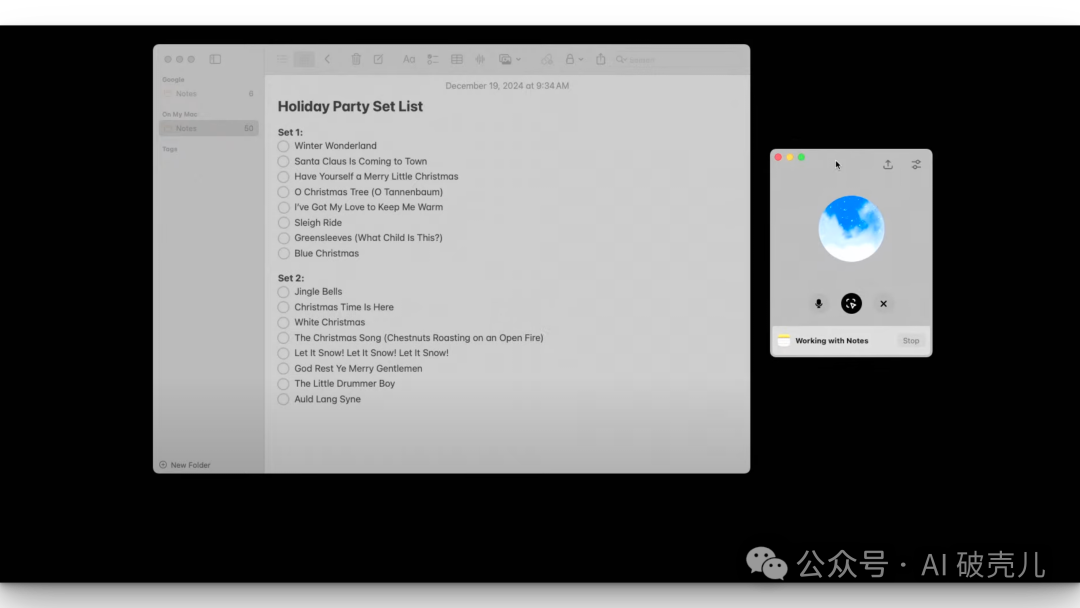1080x608 pixels.
Task: Toggle the Notes sidebar icon
Action: click(215, 60)
